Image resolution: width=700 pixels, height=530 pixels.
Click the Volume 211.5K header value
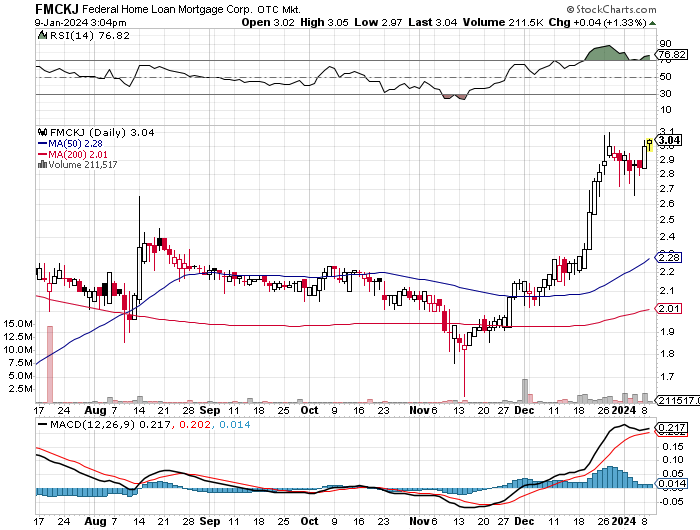pos(503,22)
